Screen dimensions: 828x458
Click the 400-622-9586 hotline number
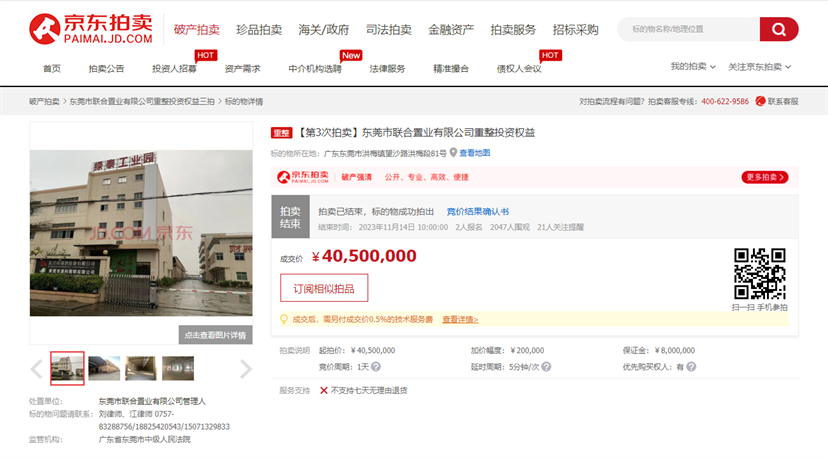[x=724, y=101]
